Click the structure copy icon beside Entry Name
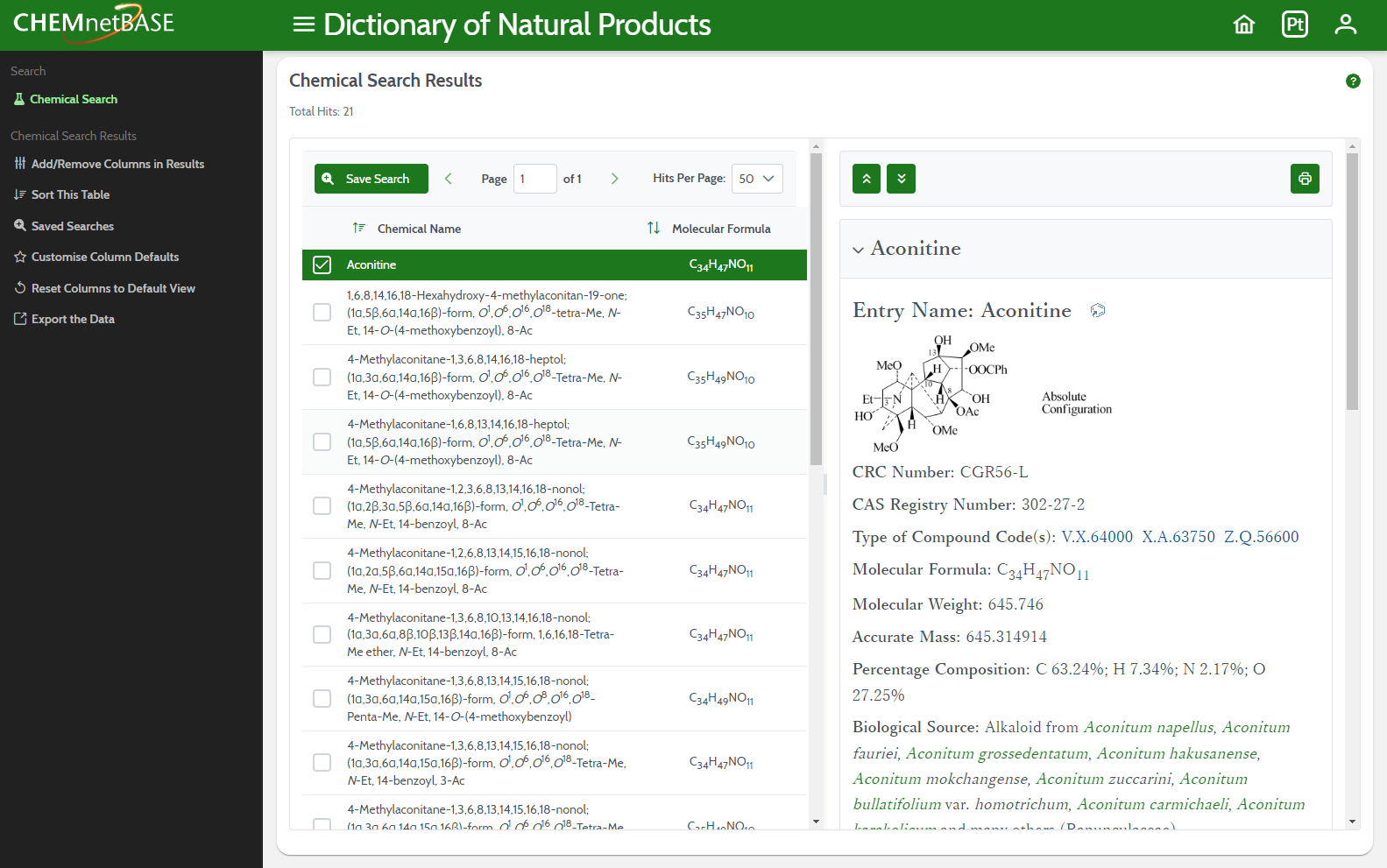 (x=1098, y=310)
